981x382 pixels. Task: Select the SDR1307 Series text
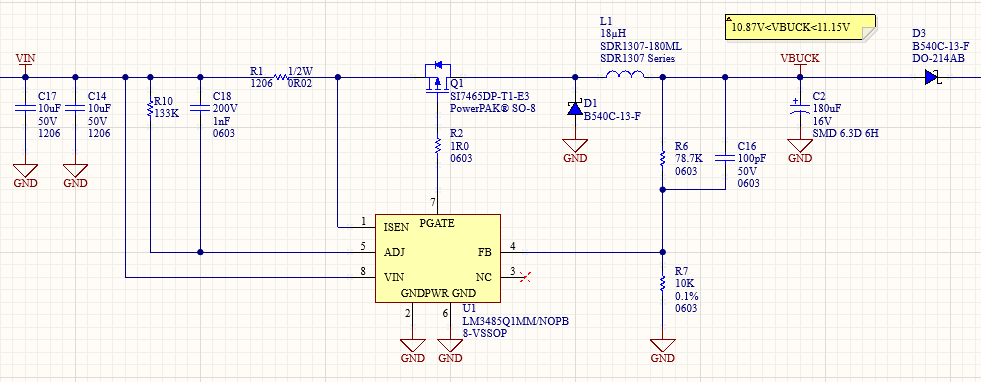click(x=638, y=59)
